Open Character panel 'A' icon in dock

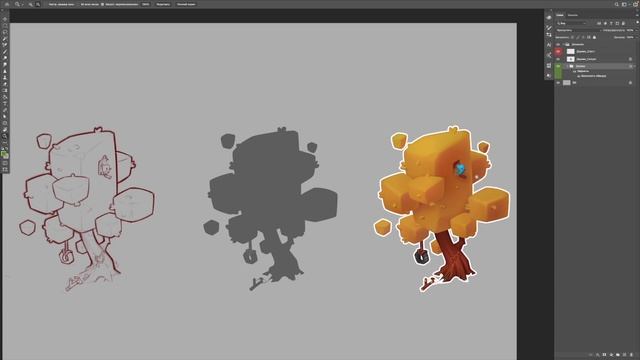(x=549, y=45)
